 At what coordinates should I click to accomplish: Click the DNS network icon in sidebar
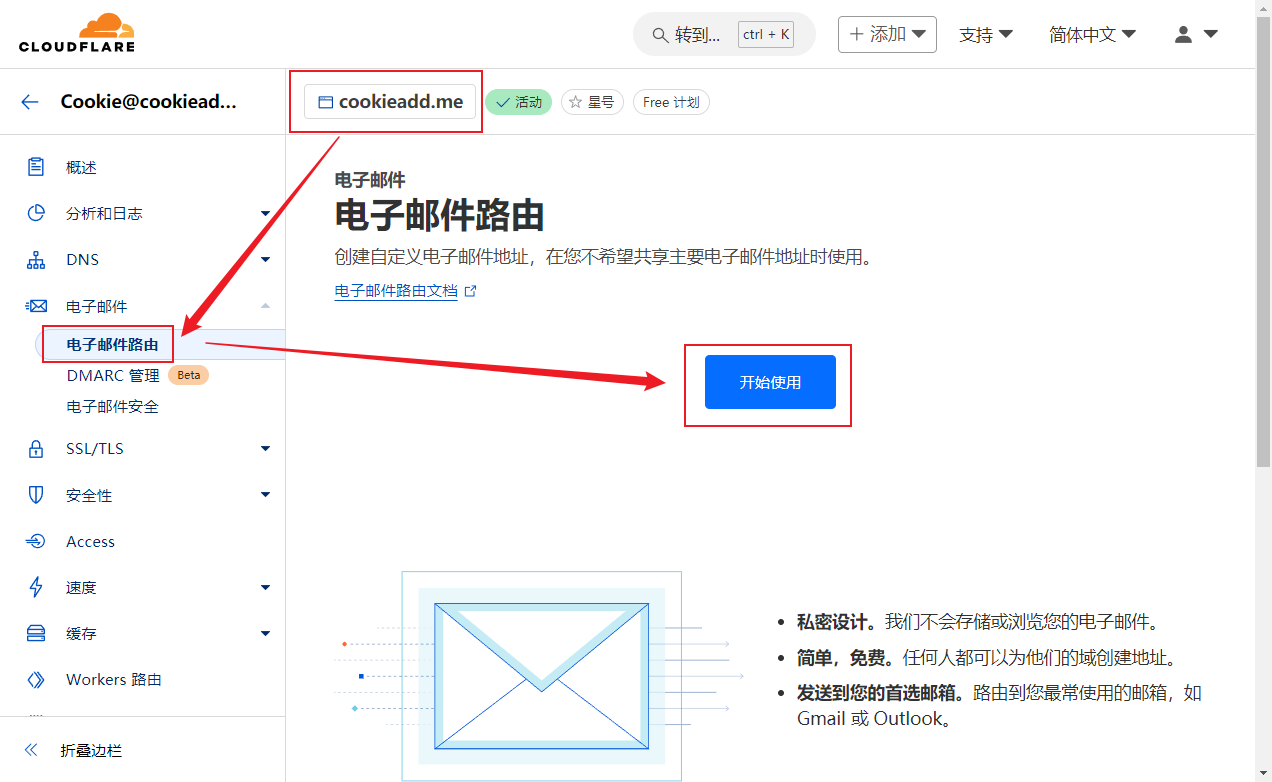tap(36, 260)
